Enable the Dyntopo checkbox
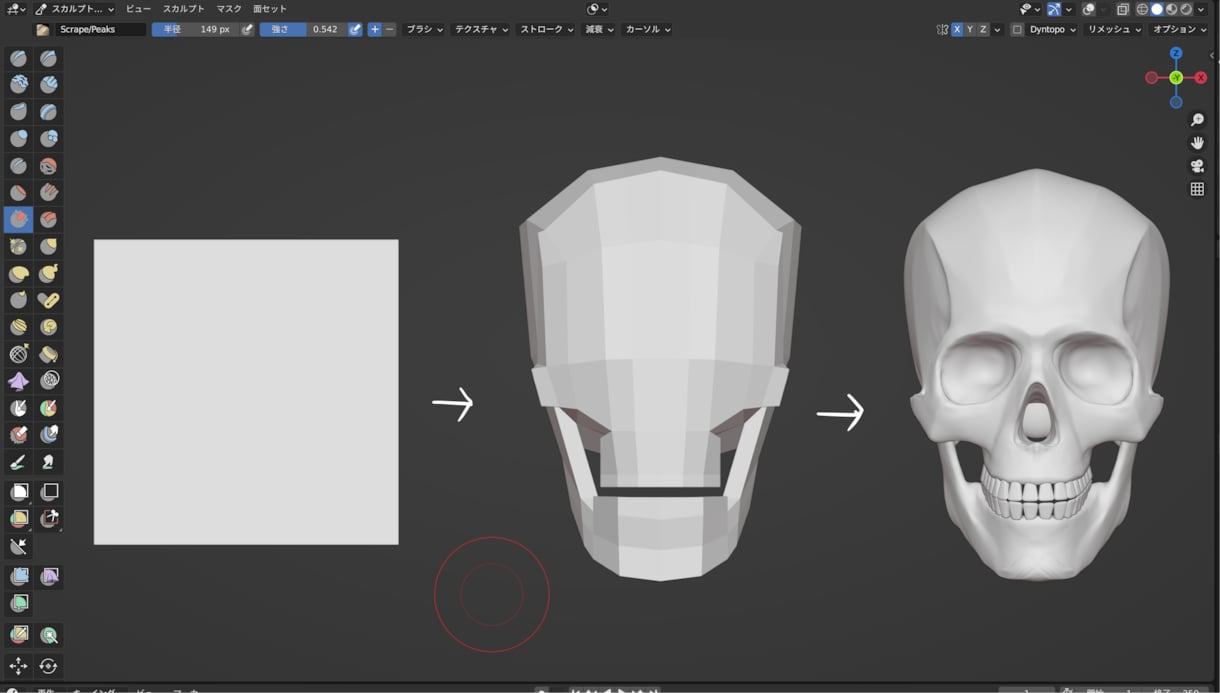 [1017, 30]
